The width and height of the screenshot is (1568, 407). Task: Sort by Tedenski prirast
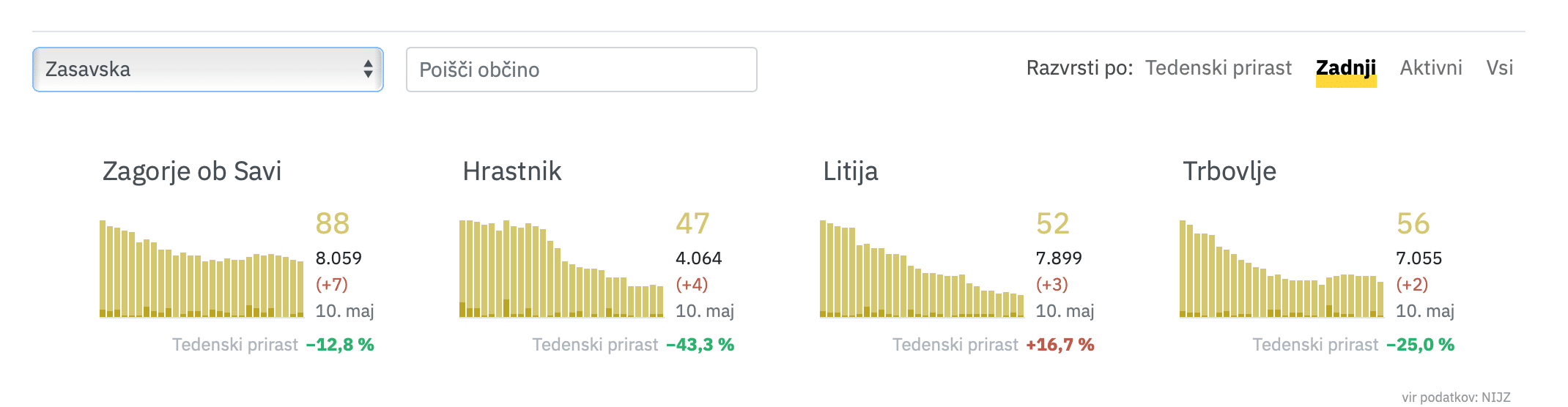pos(1218,68)
